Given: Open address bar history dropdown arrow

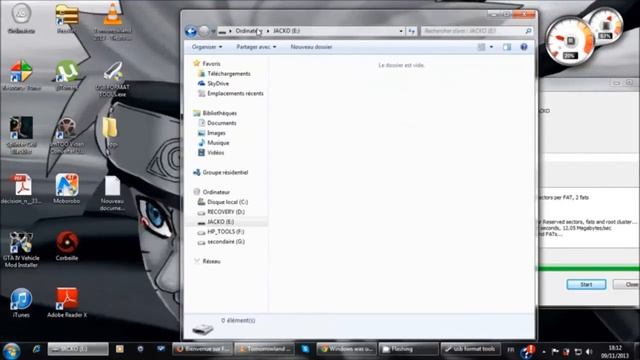Looking at the screenshot, I should tap(401, 31).
